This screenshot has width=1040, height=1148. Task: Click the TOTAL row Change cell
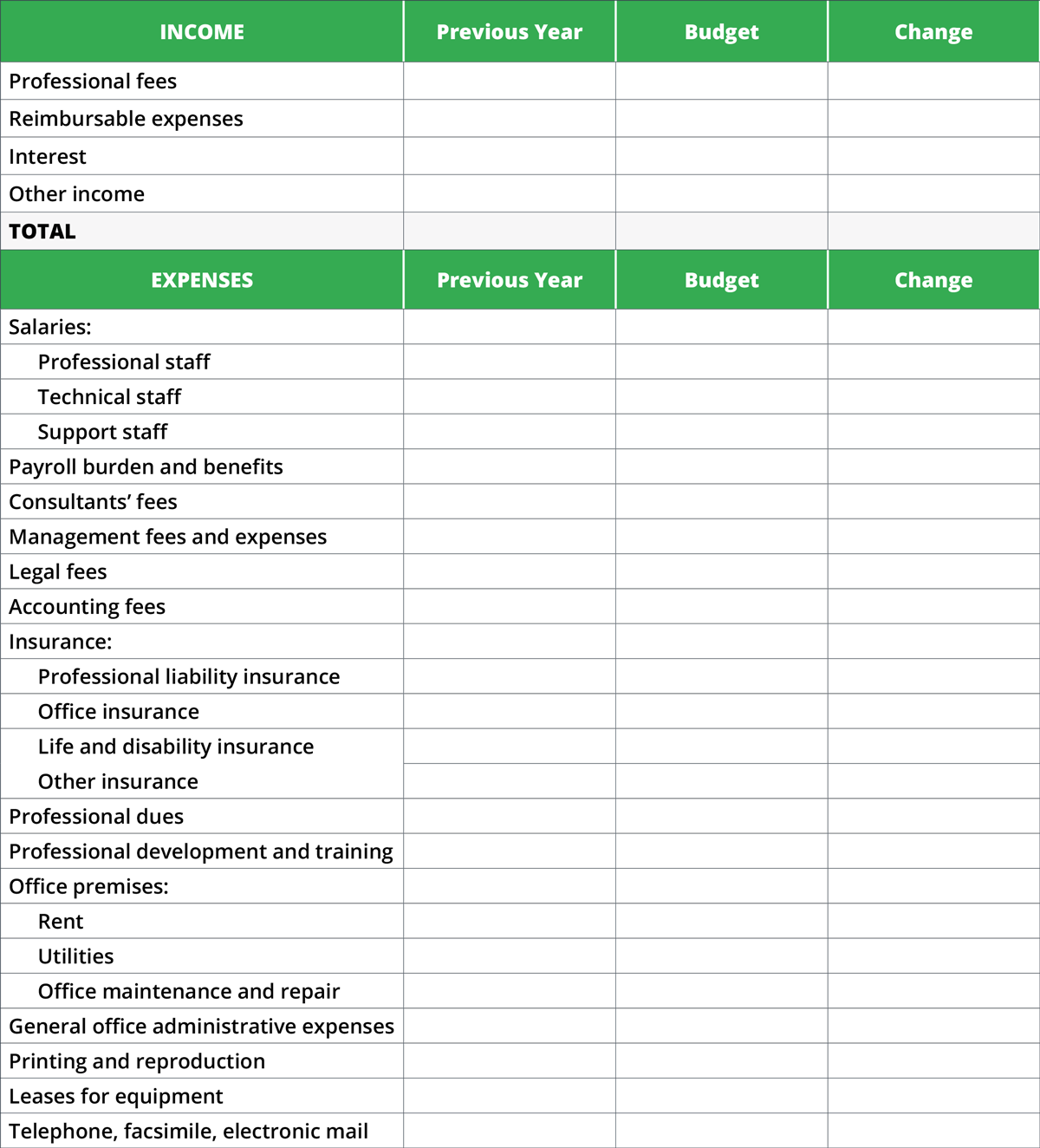(x=933, y=232)
